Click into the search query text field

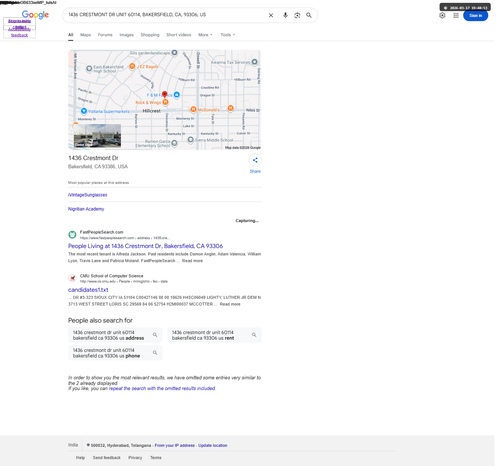[165, 15]
